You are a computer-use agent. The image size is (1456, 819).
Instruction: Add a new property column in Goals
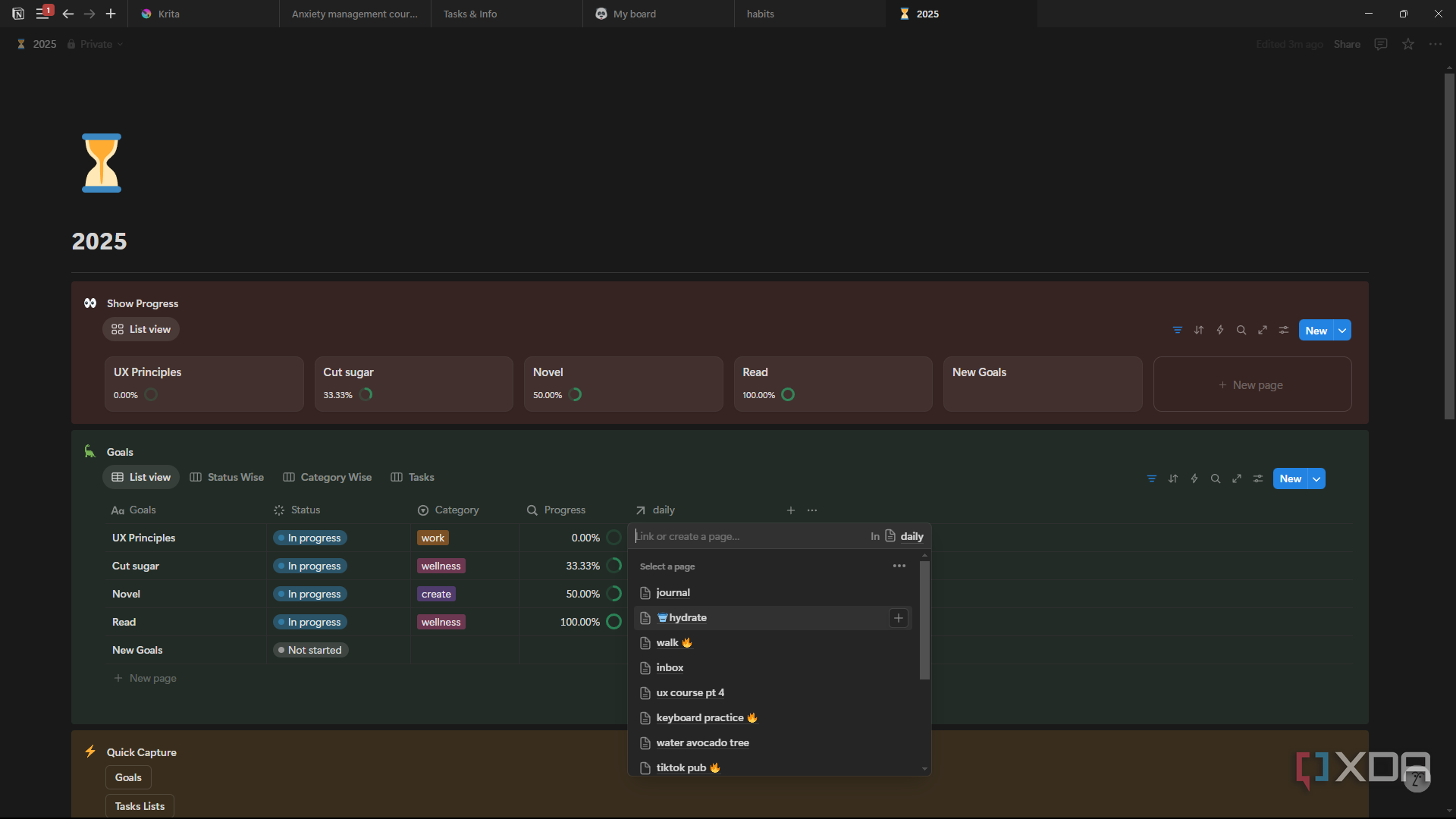click(791, 510)
